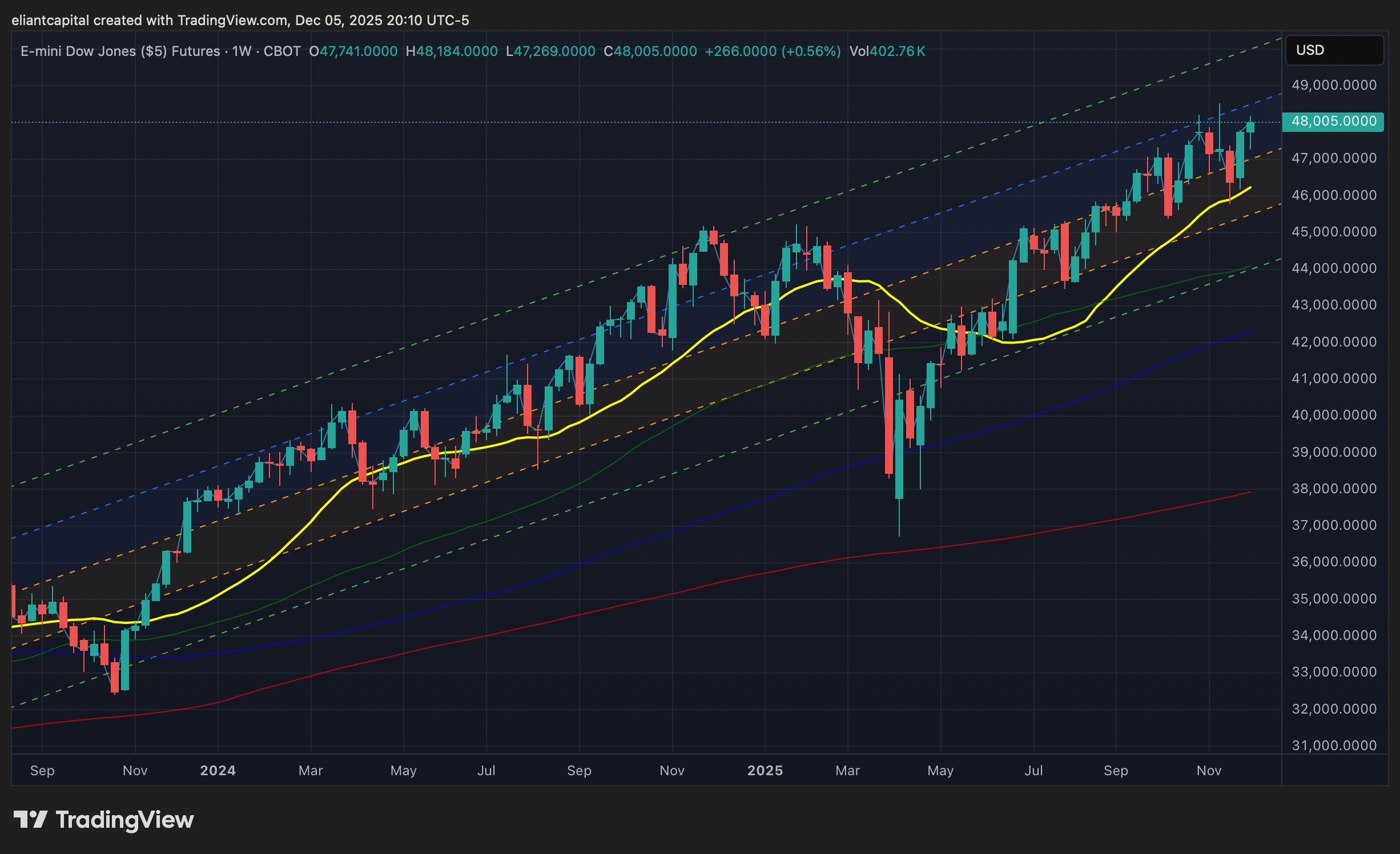The image size is (1400, 854).
Task: Click the 2025 year label on the time axis
Action: 765,771
